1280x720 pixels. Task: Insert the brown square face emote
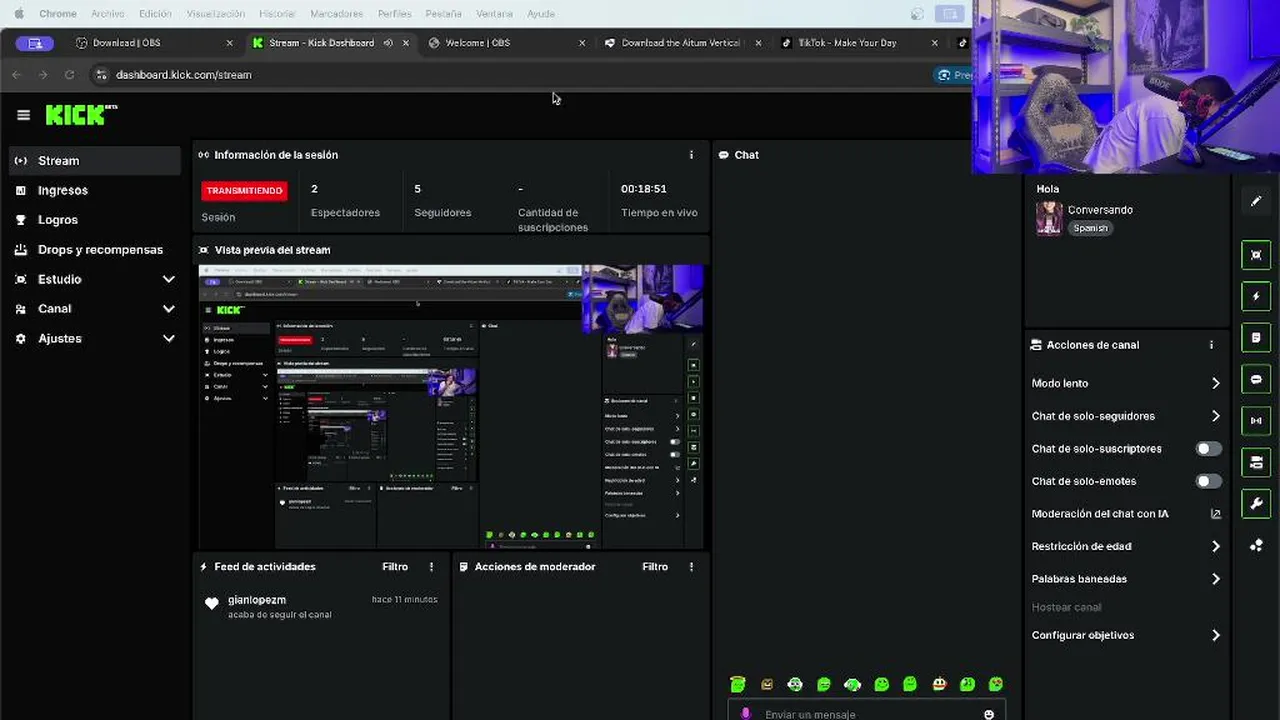click(767, 685)
